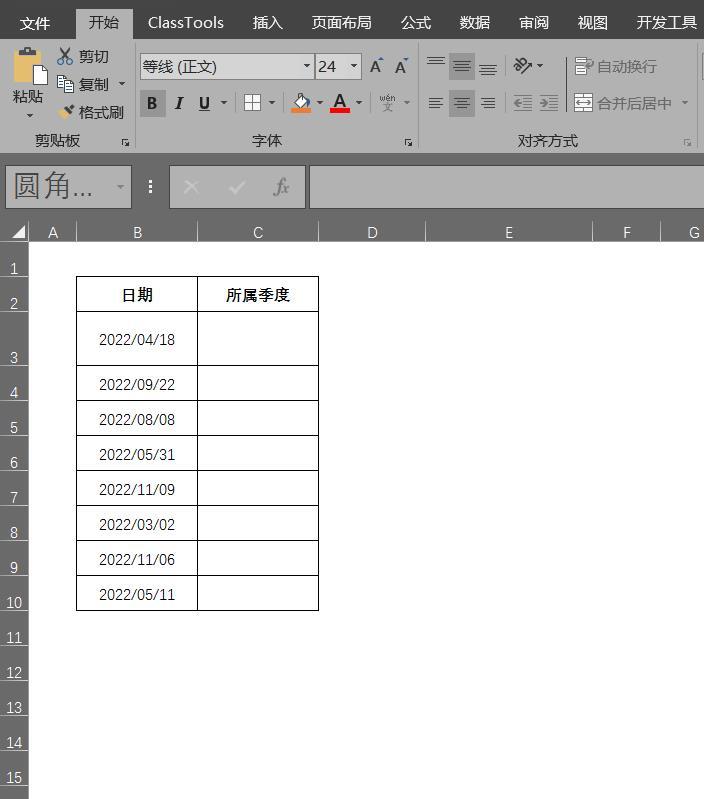
Task: Open Insert Function fx
Action: pyautogui.click(x=281, y=187)
